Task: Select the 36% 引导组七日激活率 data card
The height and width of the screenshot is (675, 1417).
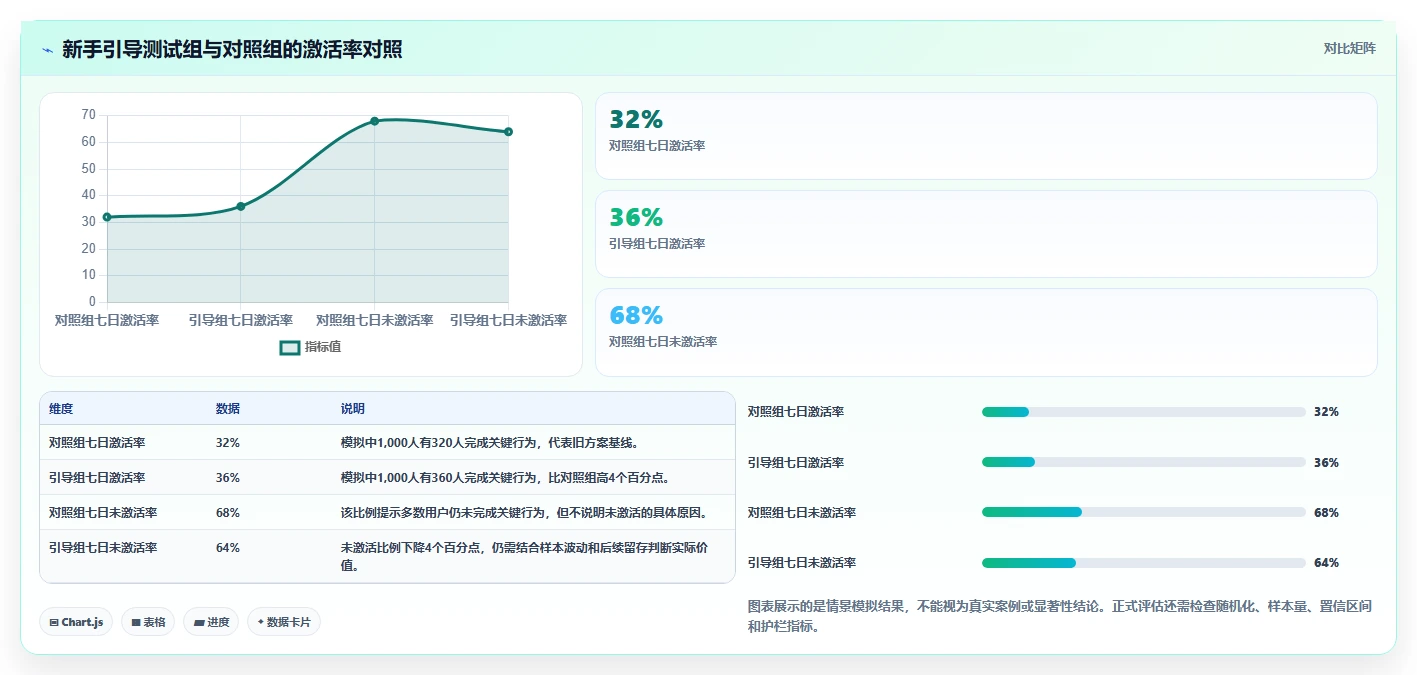Action: 986,234
